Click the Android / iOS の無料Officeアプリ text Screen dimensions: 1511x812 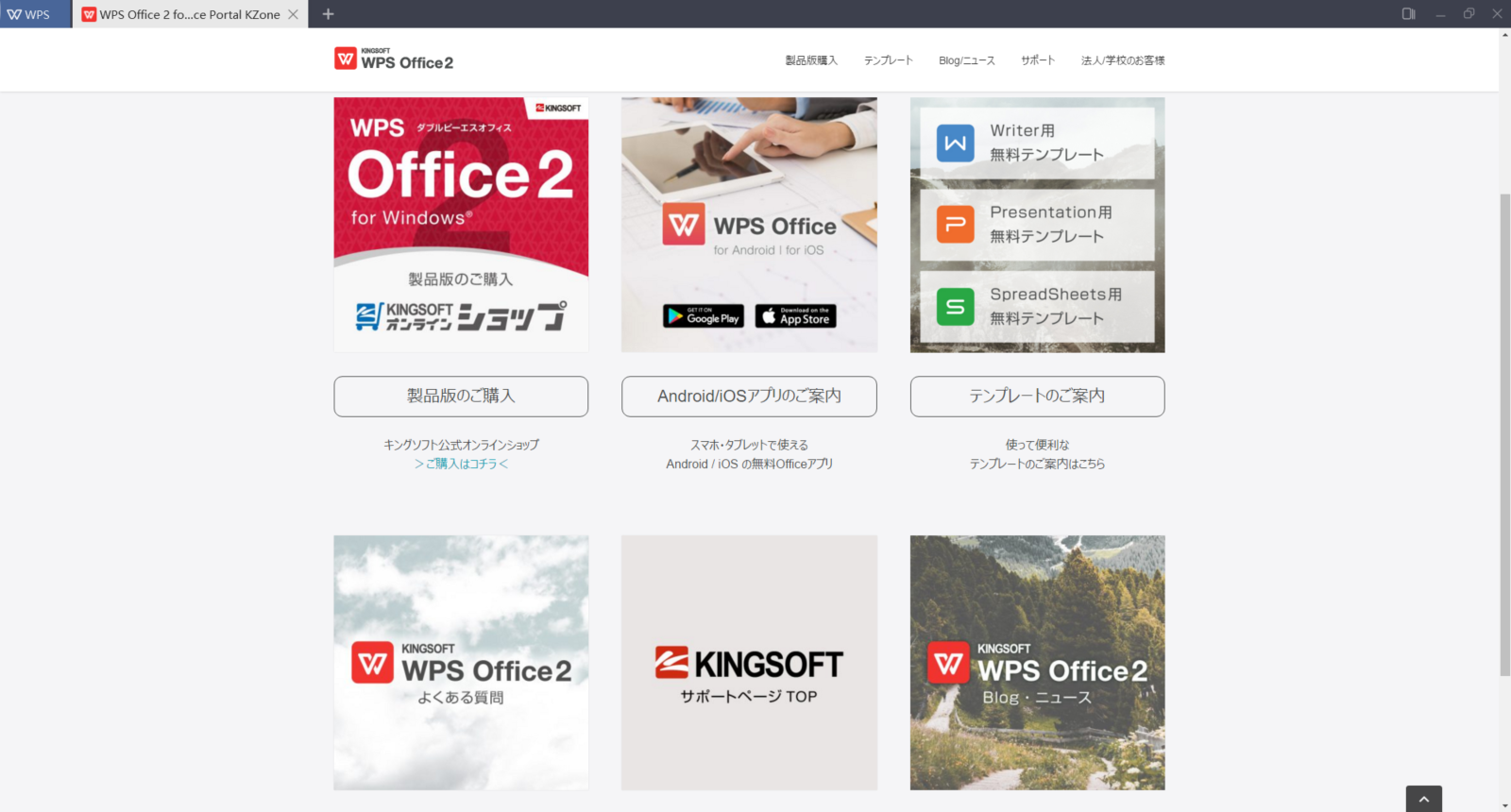[749, 464]
